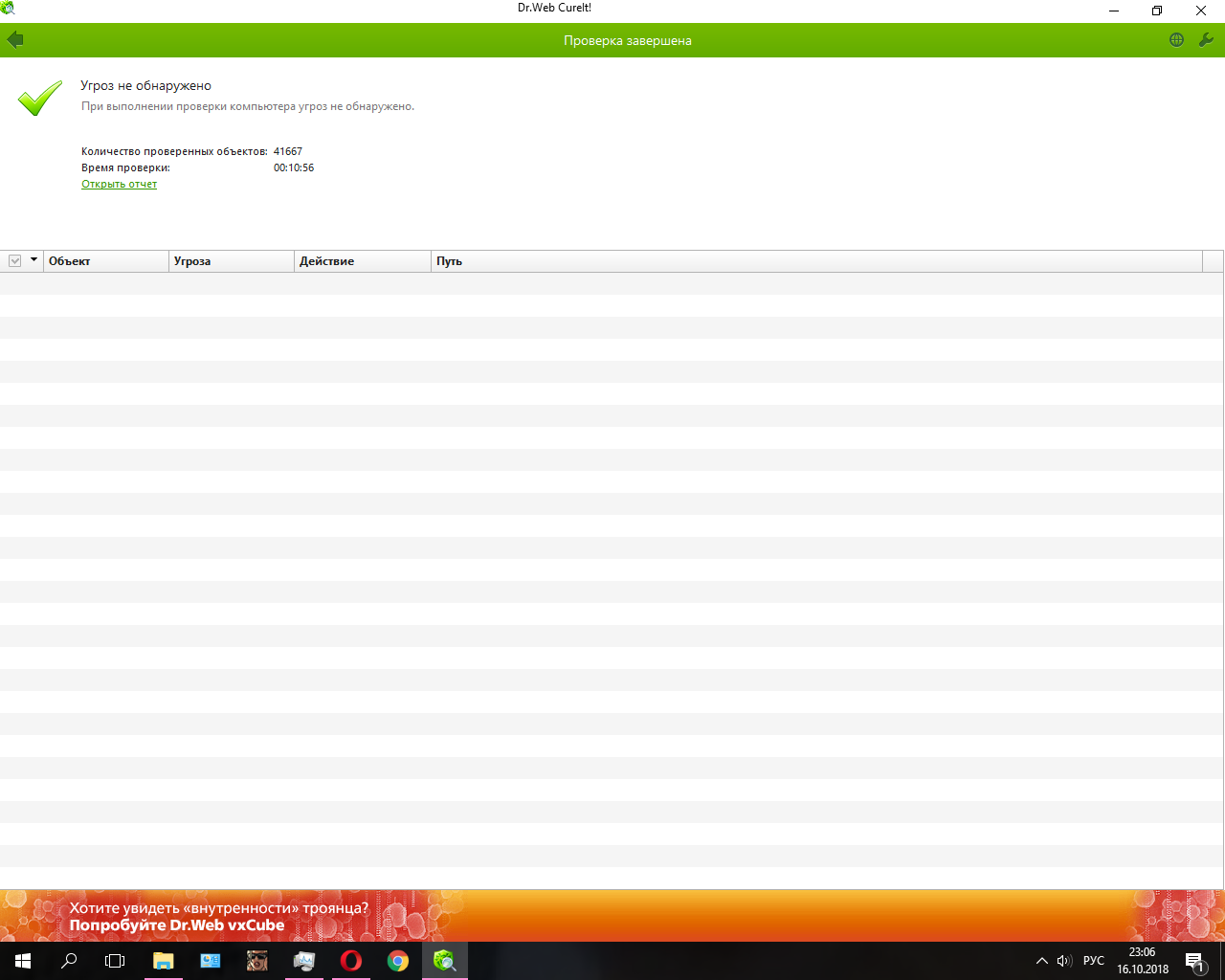The height and width of the screenshot is (980, 1225).
Task: Click the Dr.Web CureIt title bar icon
Action: pyautogui.click(x=8, y=9)
